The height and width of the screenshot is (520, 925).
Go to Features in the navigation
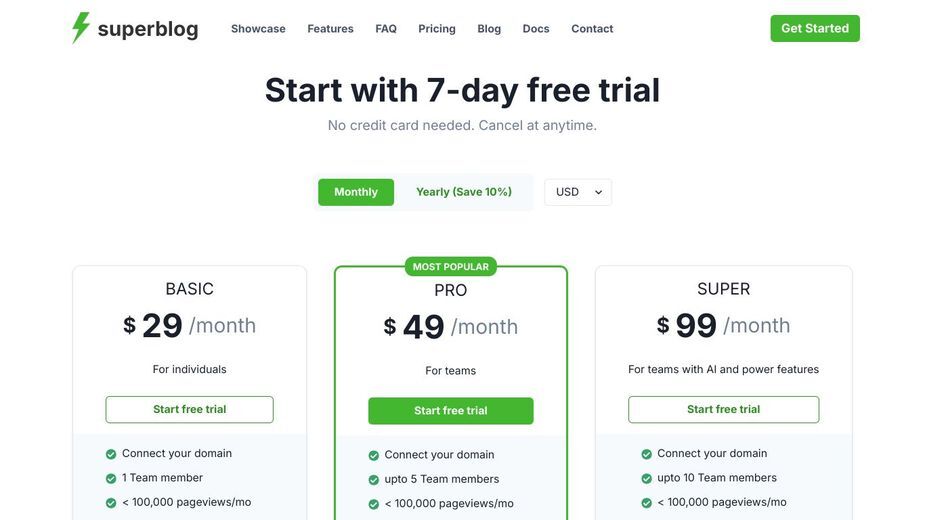click(330, 28)
